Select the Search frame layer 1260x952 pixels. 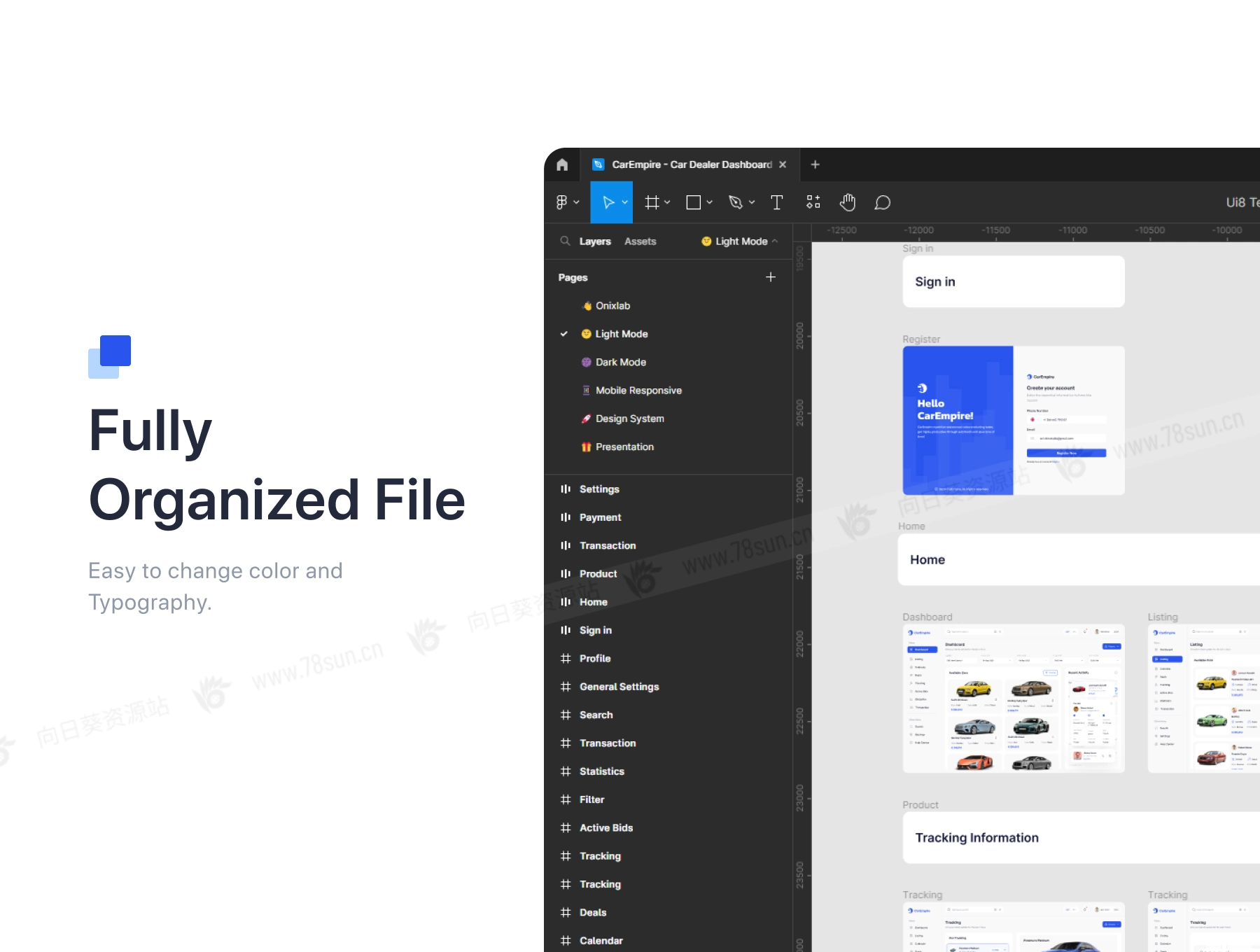[668, 715]
